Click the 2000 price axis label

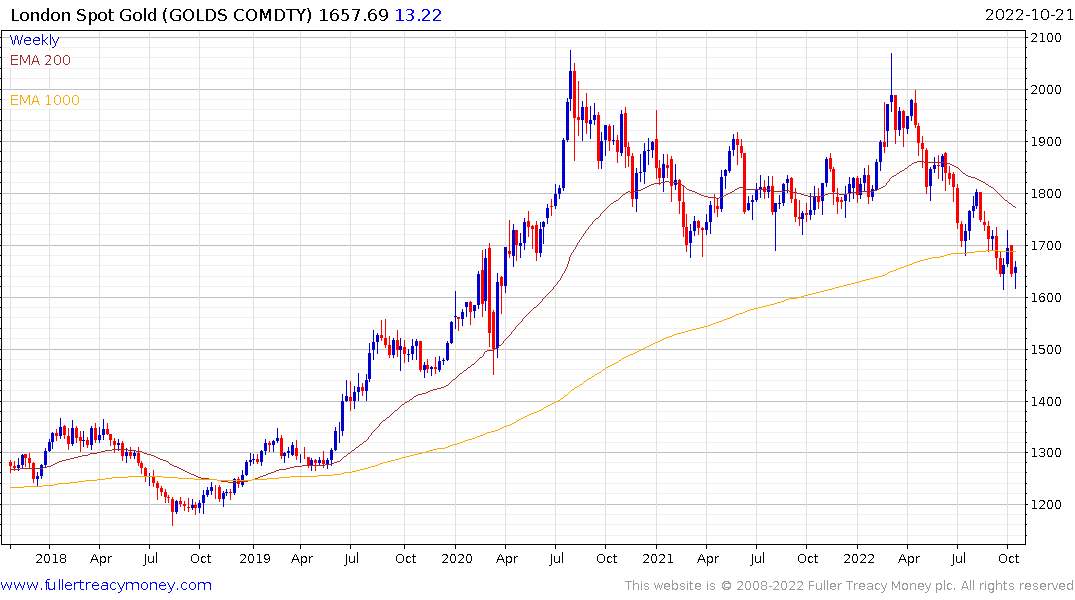click(1046, 90)
